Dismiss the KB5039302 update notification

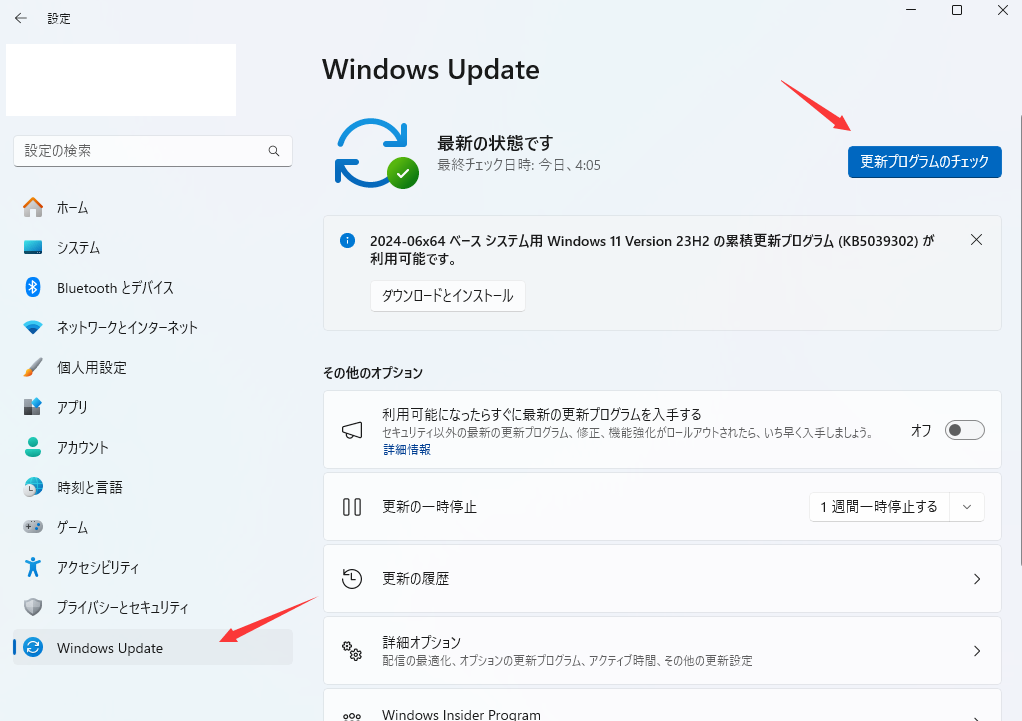977,240
